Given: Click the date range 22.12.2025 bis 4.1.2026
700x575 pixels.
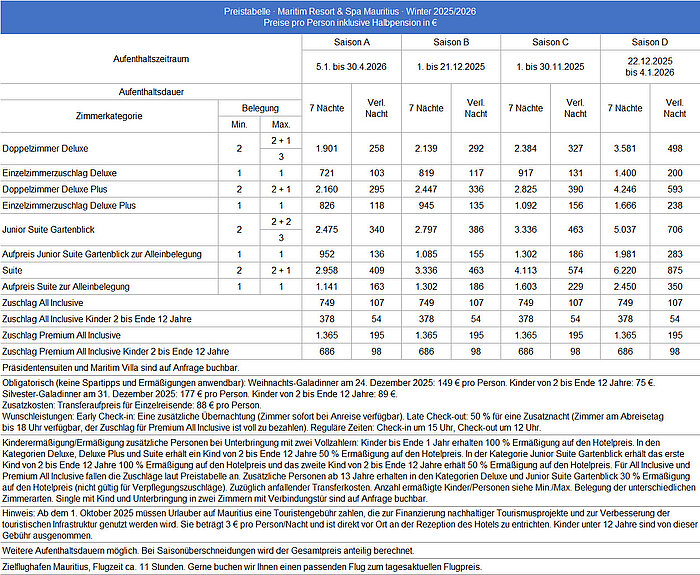Looking at the screenshot, I should (x=650, y=67).
